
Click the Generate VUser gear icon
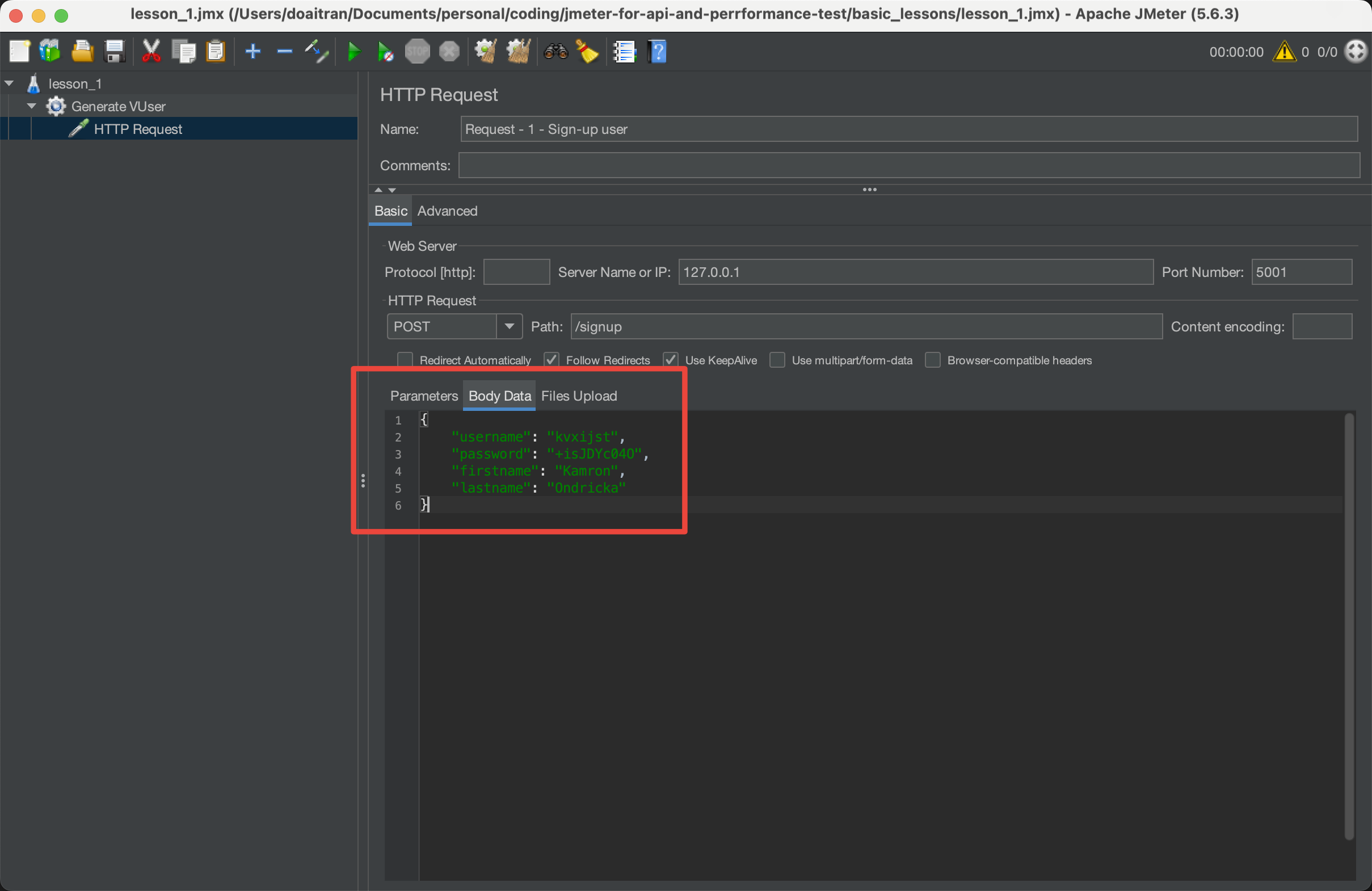pyautogui.click(x=56, y=106)
